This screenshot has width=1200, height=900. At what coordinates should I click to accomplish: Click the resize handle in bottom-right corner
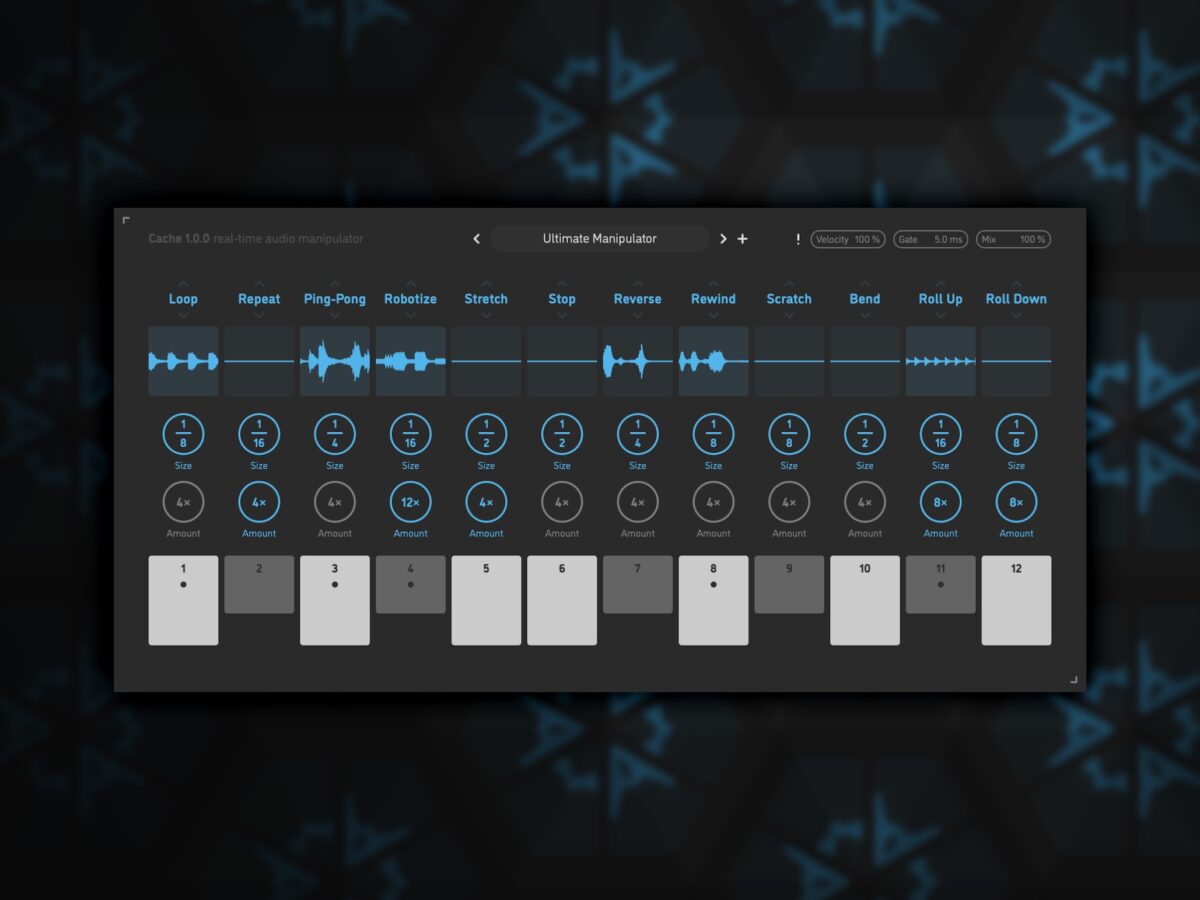click(1074, 680)
